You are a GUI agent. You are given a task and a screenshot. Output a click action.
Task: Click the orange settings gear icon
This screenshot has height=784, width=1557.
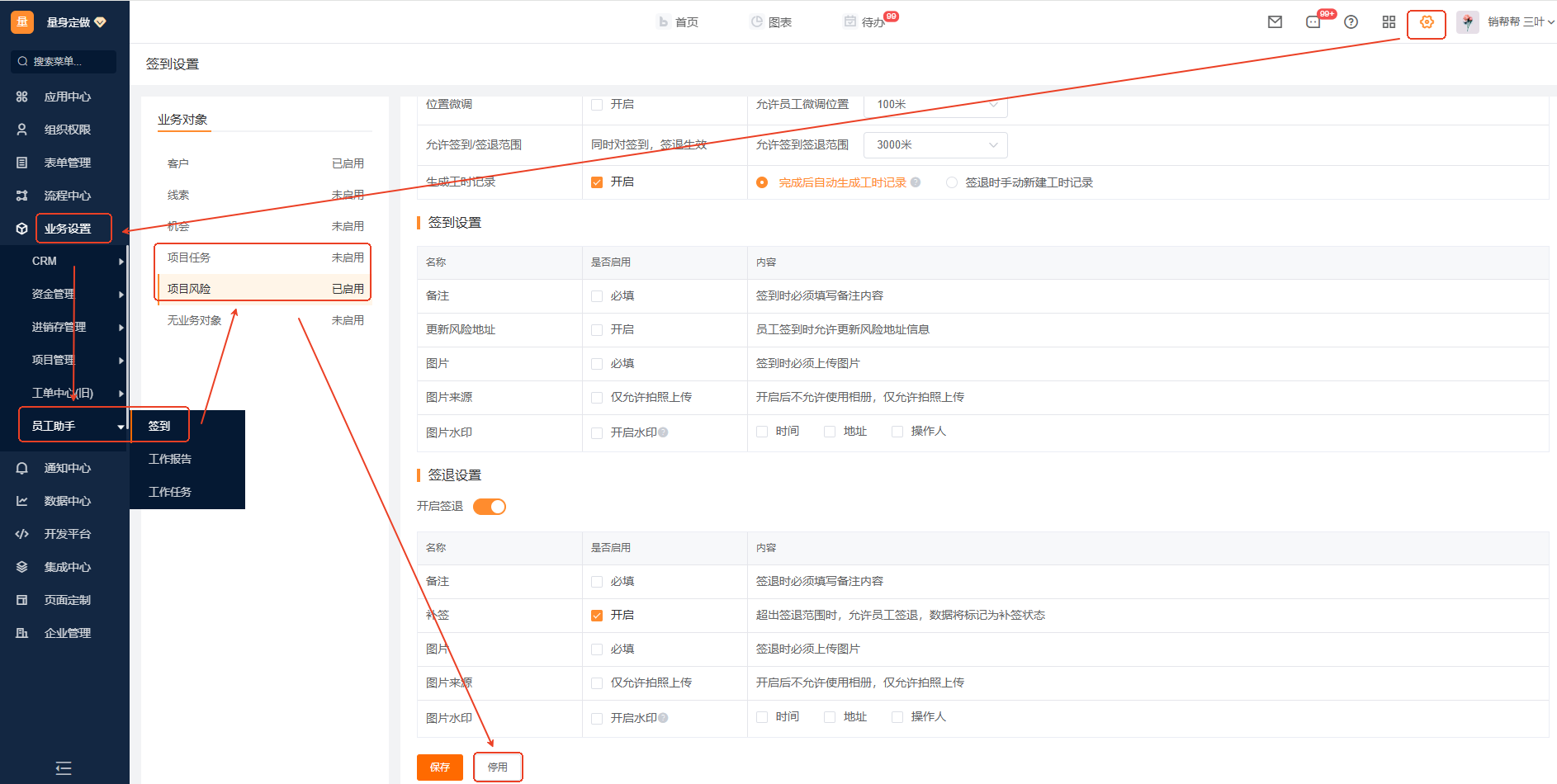[x=1427, y=22]
